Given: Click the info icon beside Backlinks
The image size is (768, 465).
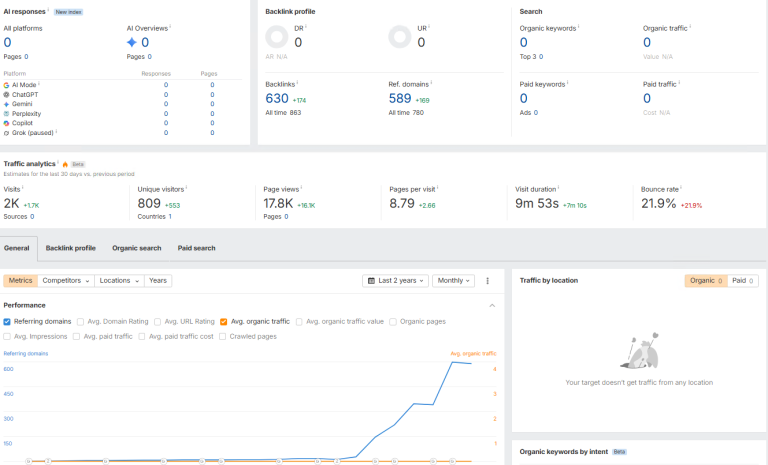Looking at the screenshot, I should pyautogui.click(x=297, y=83).
